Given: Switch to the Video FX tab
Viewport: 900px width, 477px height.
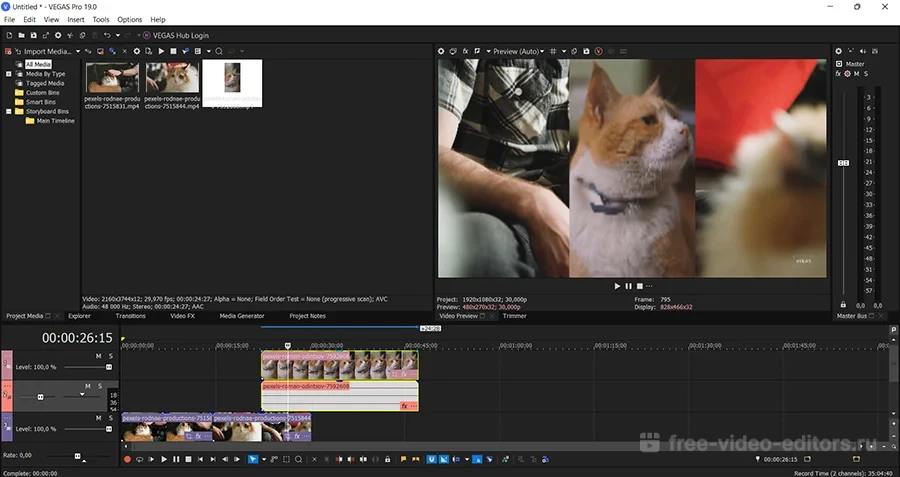Looking at the screenshot, I should pos(182,316).
